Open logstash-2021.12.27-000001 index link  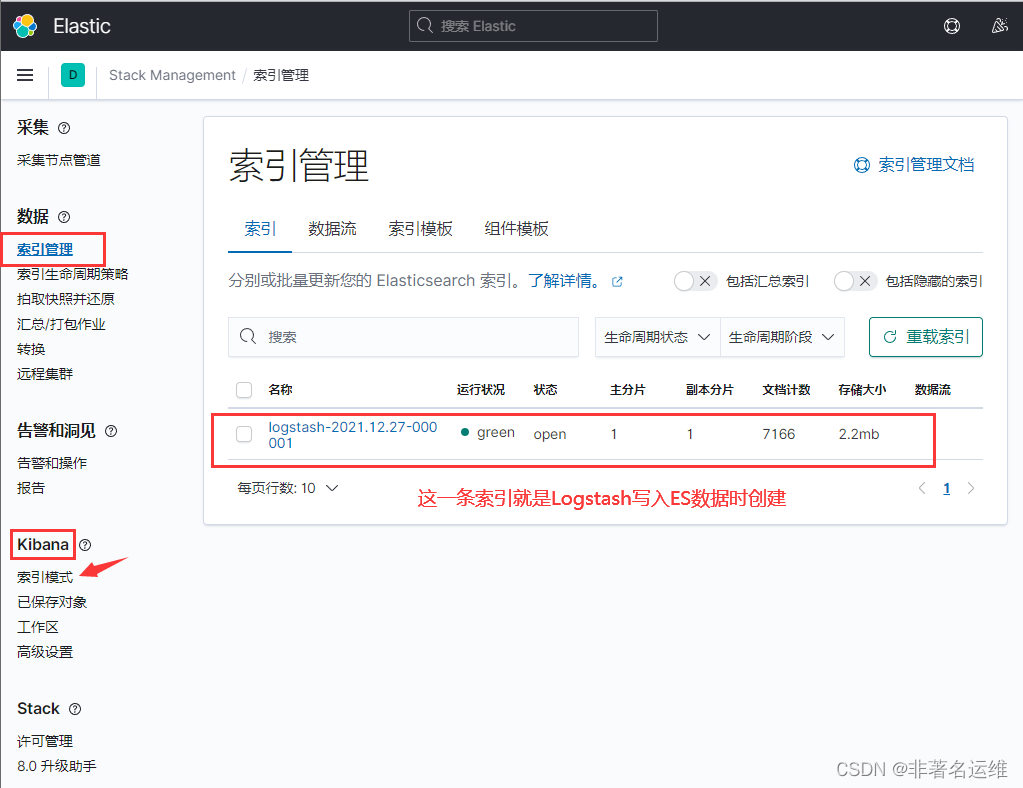point(352,435)
